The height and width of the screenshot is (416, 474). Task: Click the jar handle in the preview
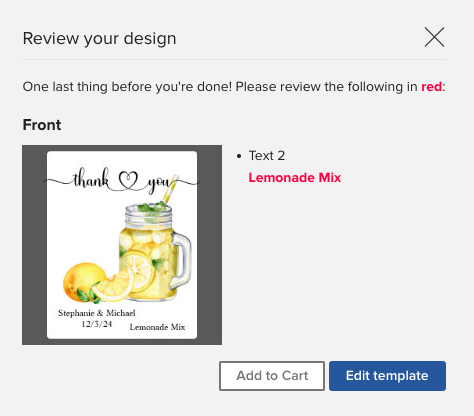tap(182, 260)
